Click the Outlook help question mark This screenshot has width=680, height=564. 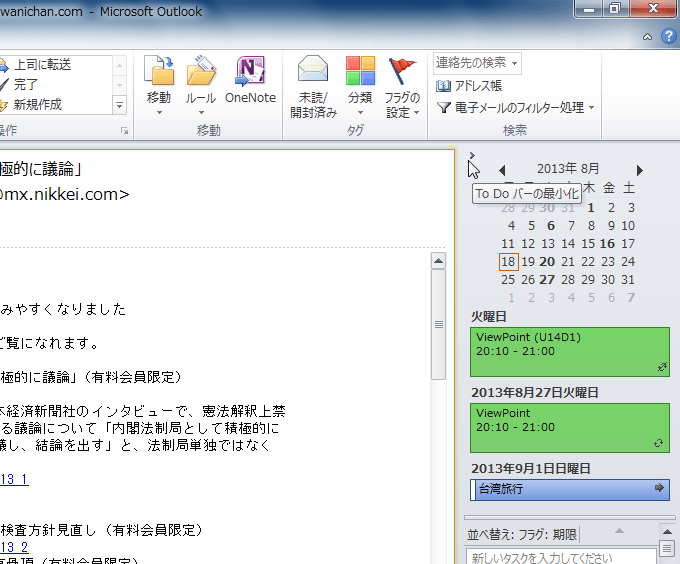[x=669, y=36]
